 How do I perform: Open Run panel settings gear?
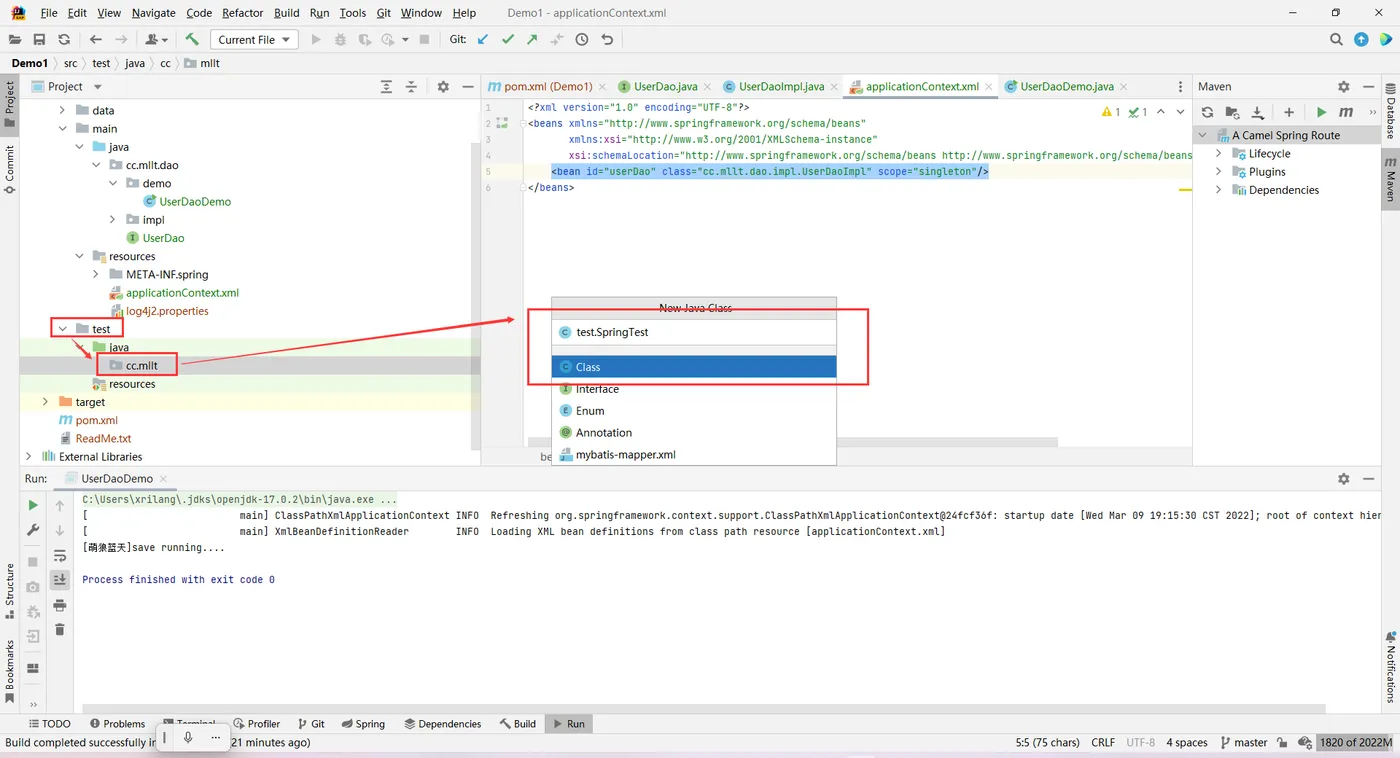click(x=1344, y=479)
